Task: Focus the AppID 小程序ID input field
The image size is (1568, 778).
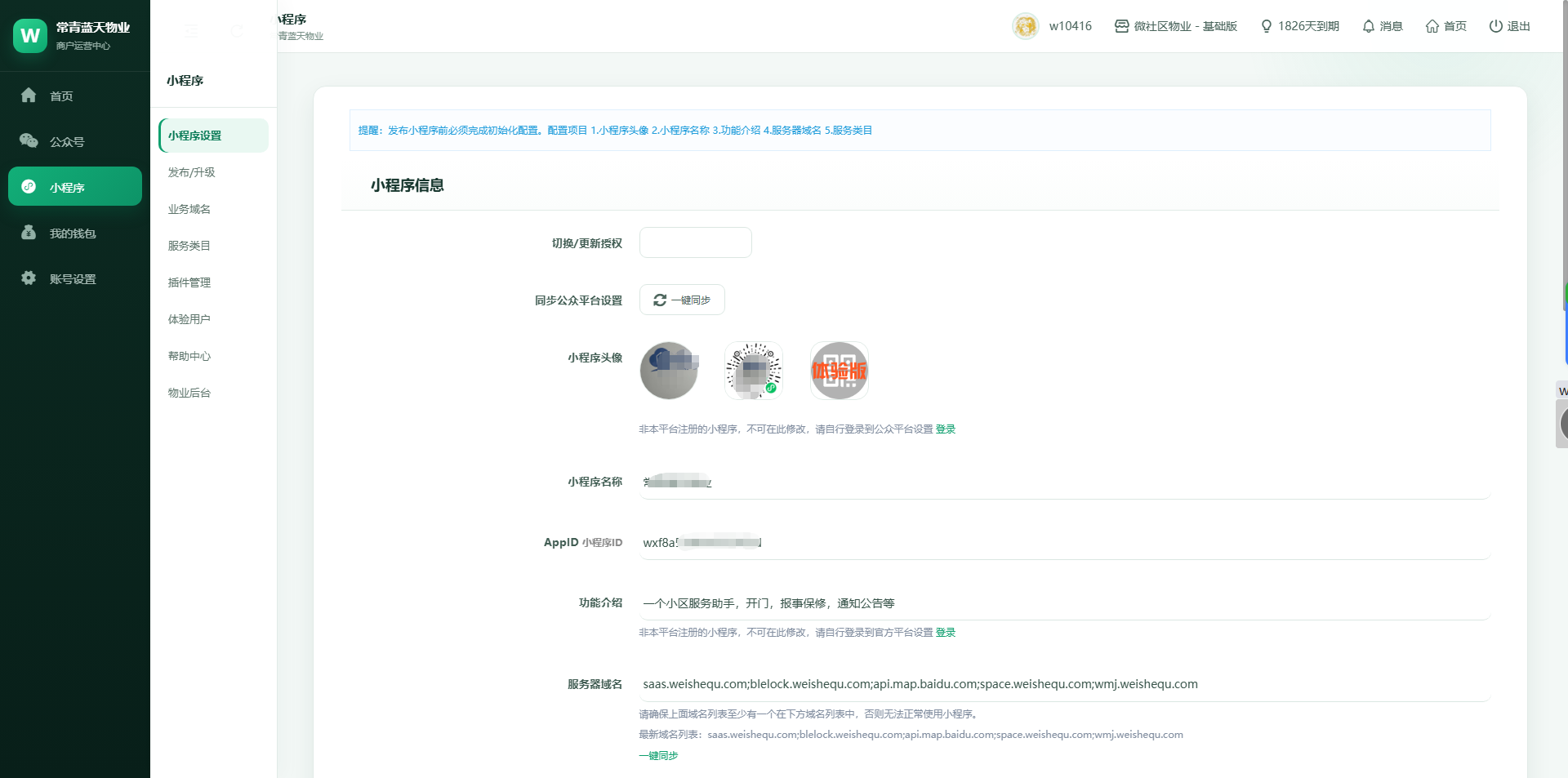Action: point(1065,543)
